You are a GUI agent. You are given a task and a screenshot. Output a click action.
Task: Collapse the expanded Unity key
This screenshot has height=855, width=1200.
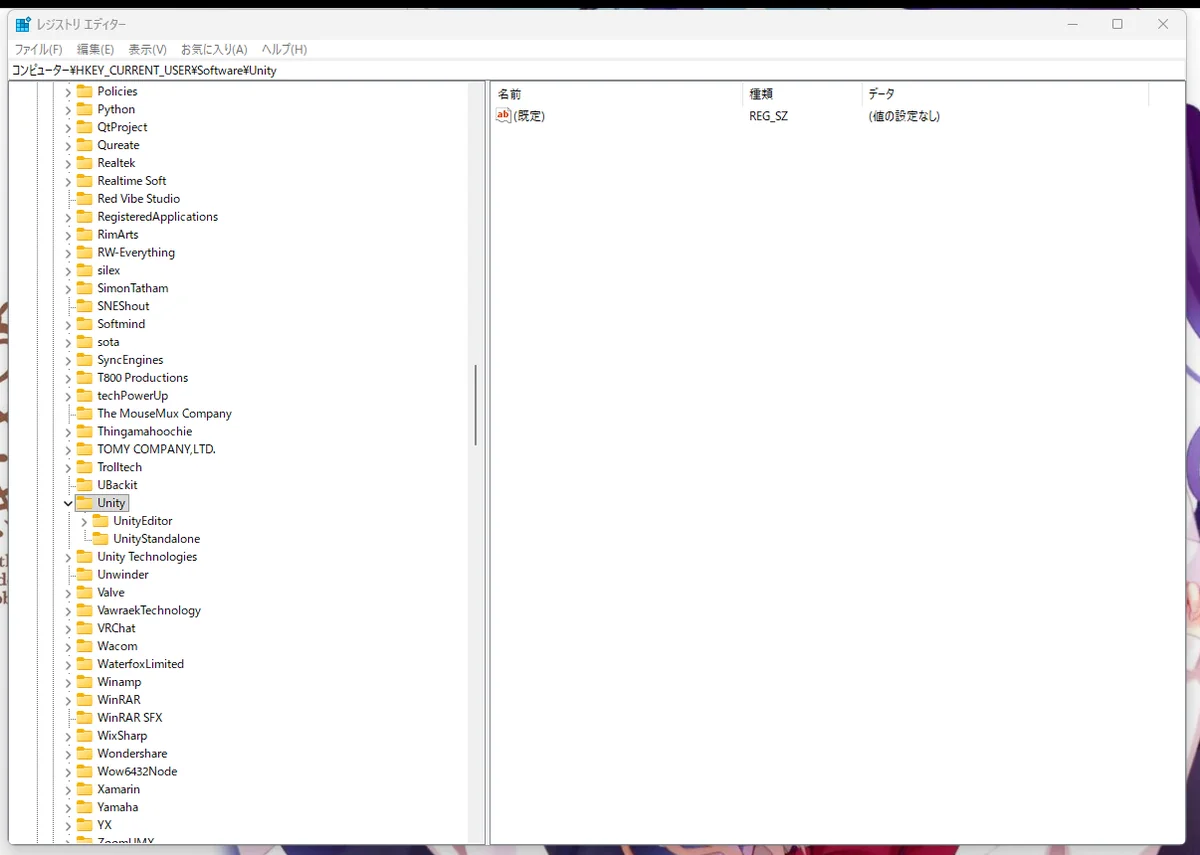(68, 503)
